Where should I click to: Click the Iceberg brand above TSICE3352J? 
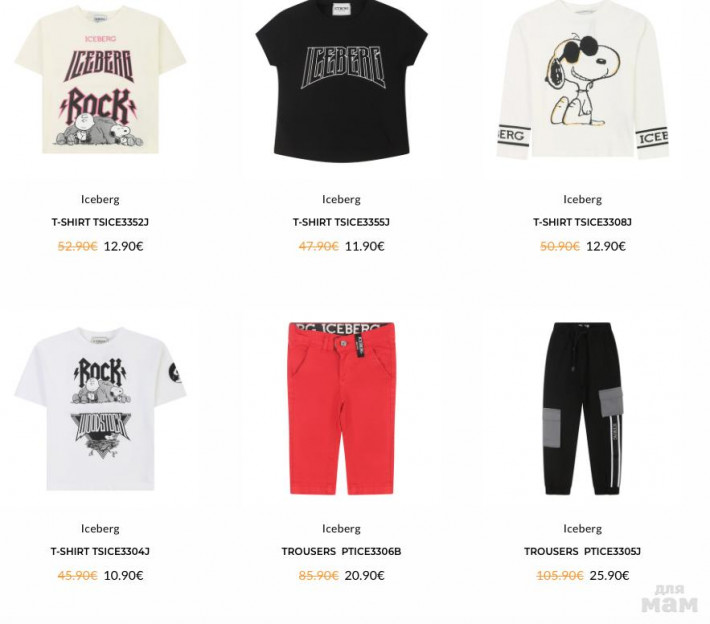pos(100,199)
